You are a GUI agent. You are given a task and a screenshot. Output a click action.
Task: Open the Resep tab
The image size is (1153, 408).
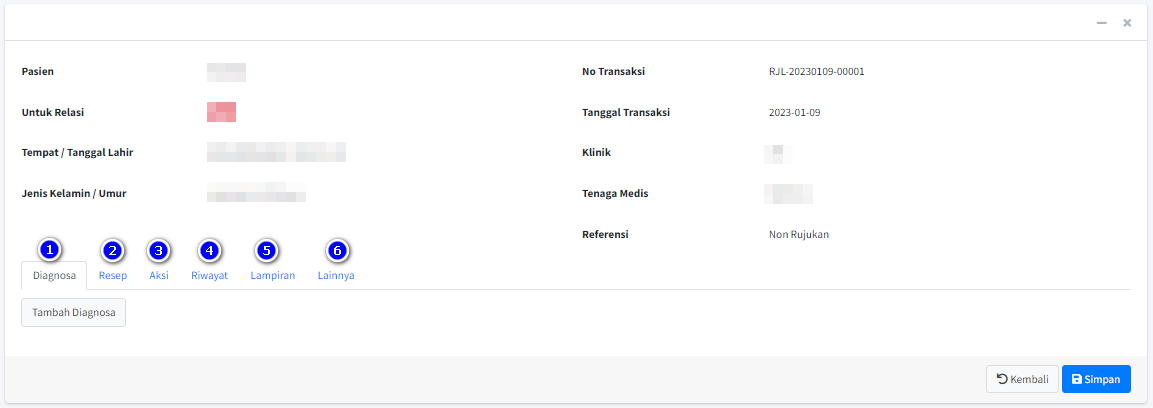[112, 276]
